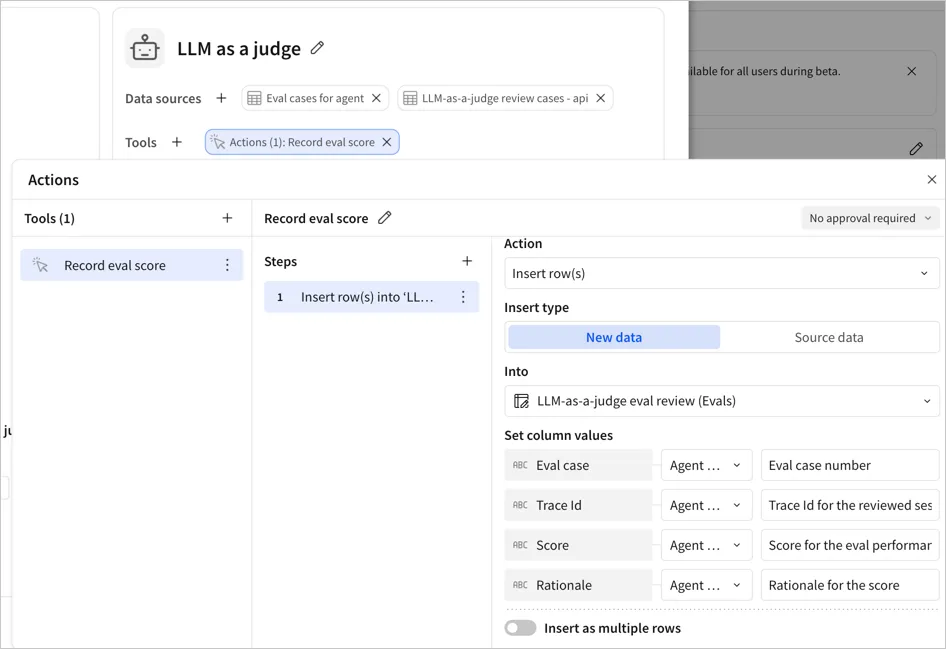Remove 'LLM-as-a-judge review cases - api' source
This screenshot has width=946, height=649.
point(600,98)
